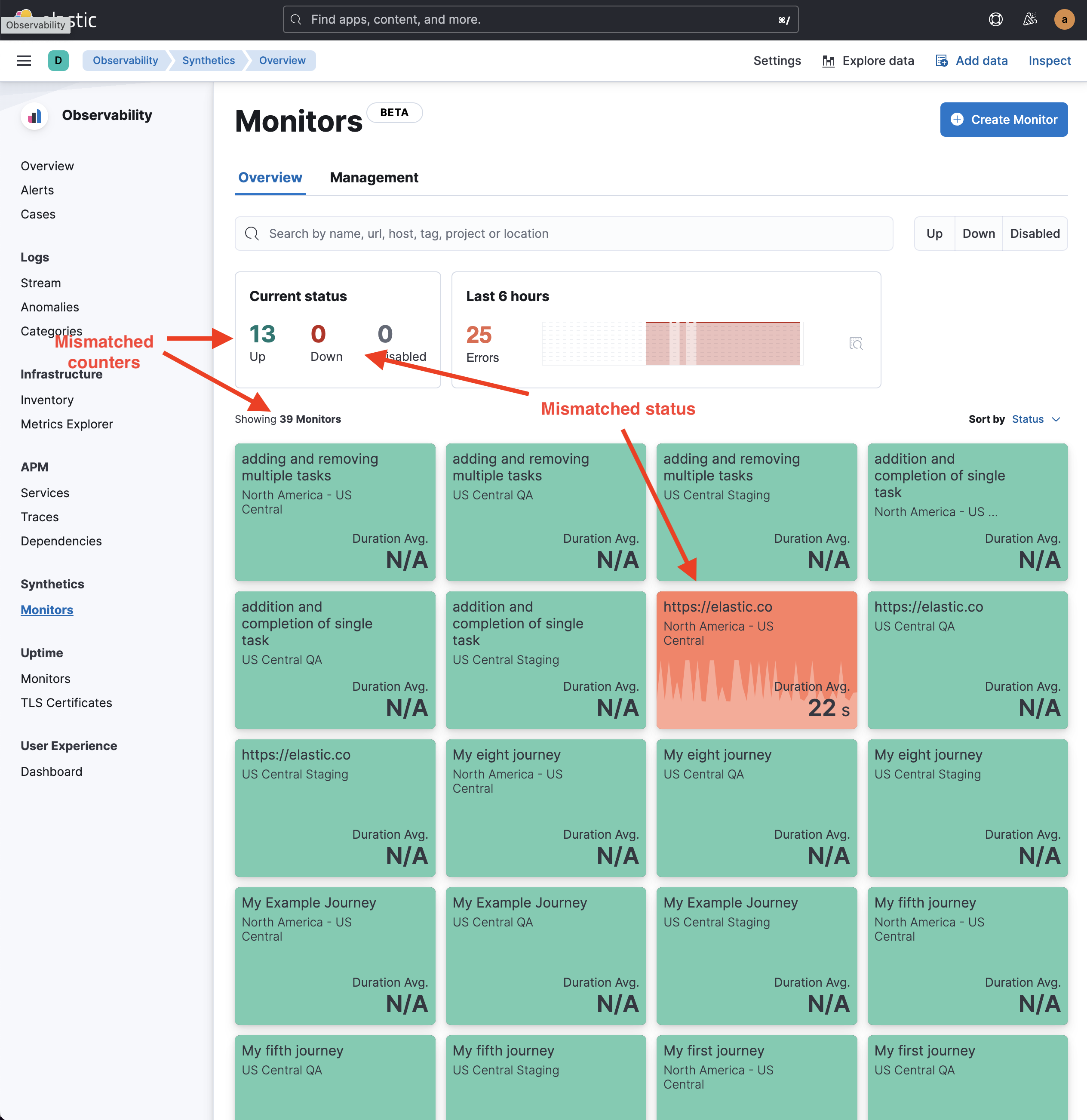1087x1120 pixels.
Task: Open the user account avatar menu
Action: click(x=1064, y=19)
